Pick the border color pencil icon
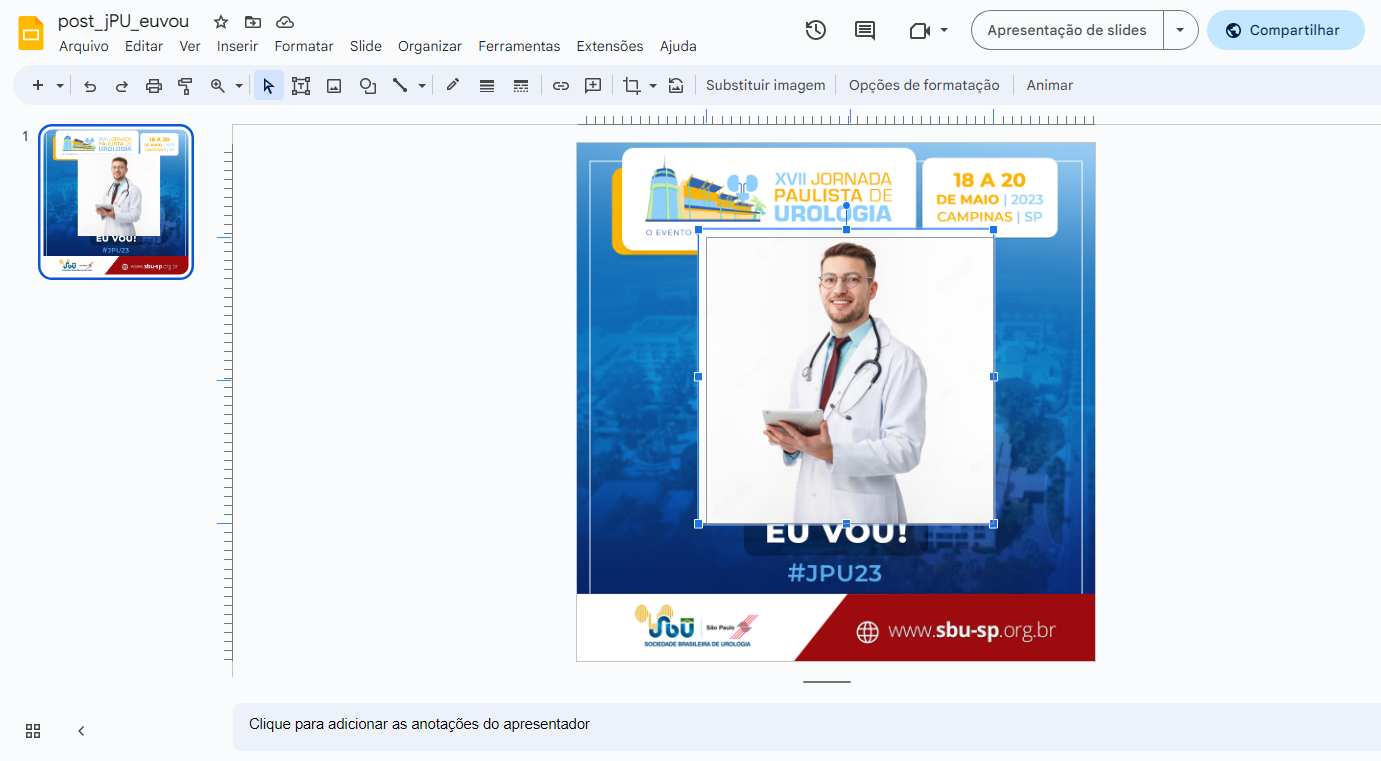The image size is (1381, 761). pyautogui.click(x=452, y=86)
